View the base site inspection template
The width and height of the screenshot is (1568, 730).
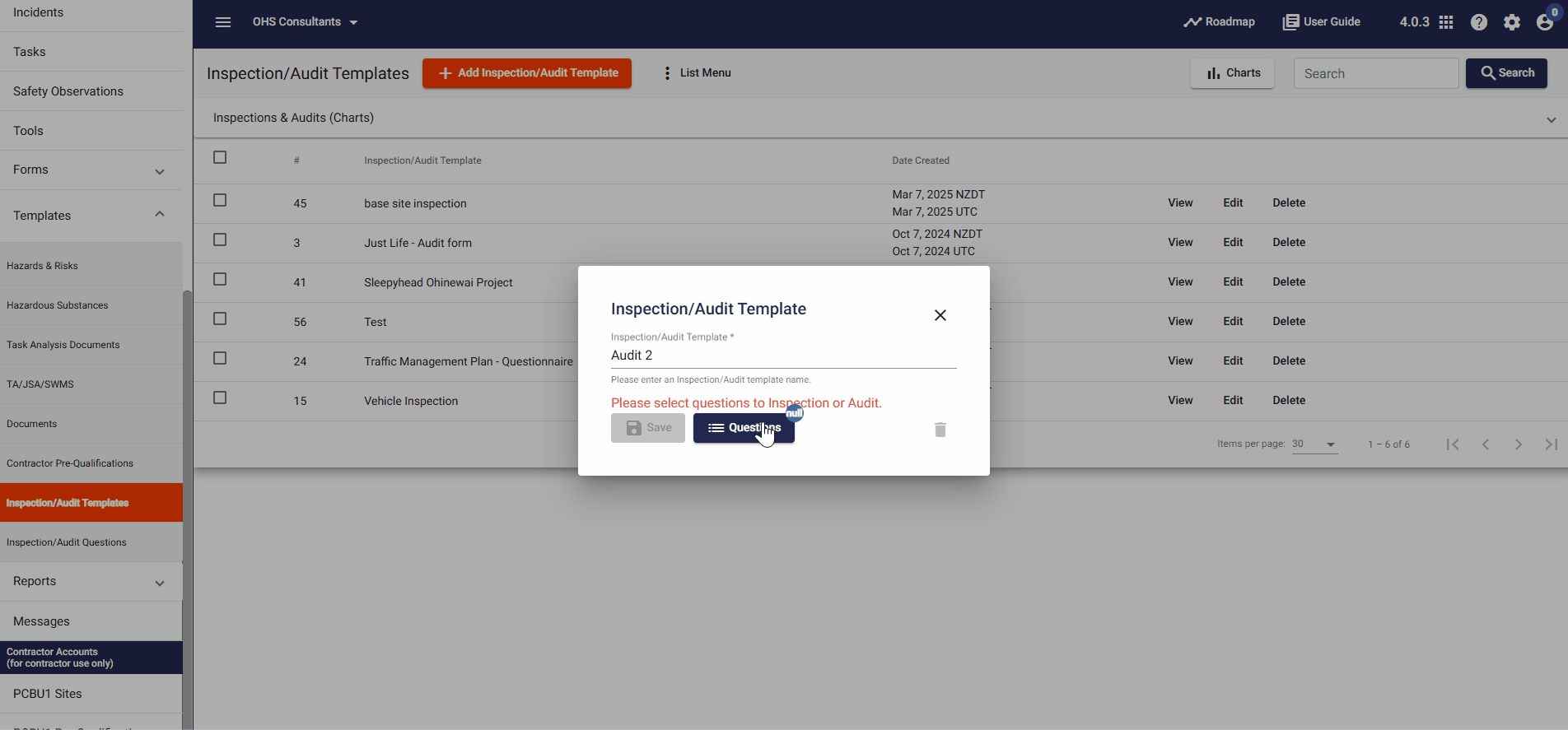pyautogui.click(x=1180, y=203)
